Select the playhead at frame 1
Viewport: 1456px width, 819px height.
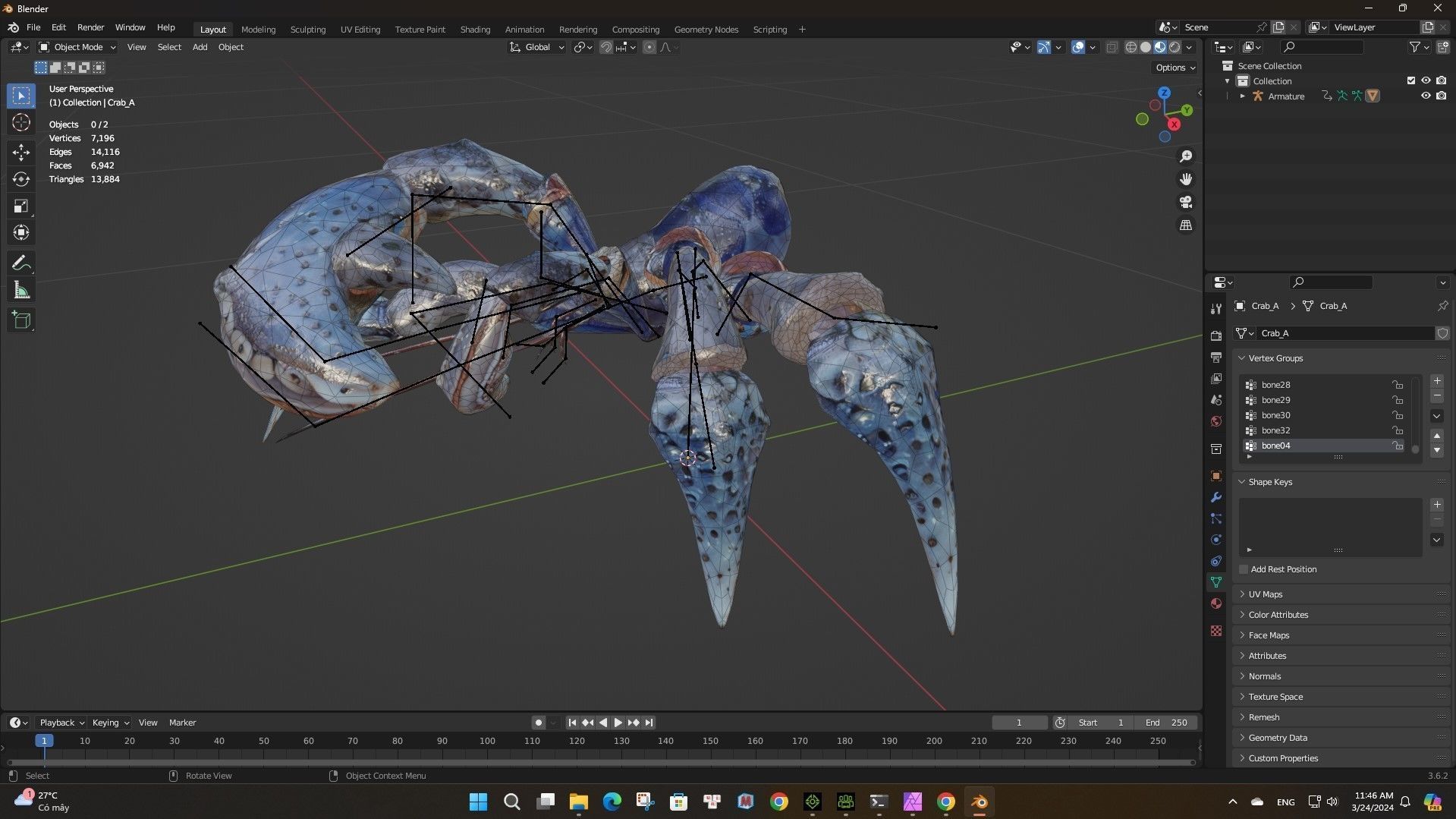pos(44,741)
